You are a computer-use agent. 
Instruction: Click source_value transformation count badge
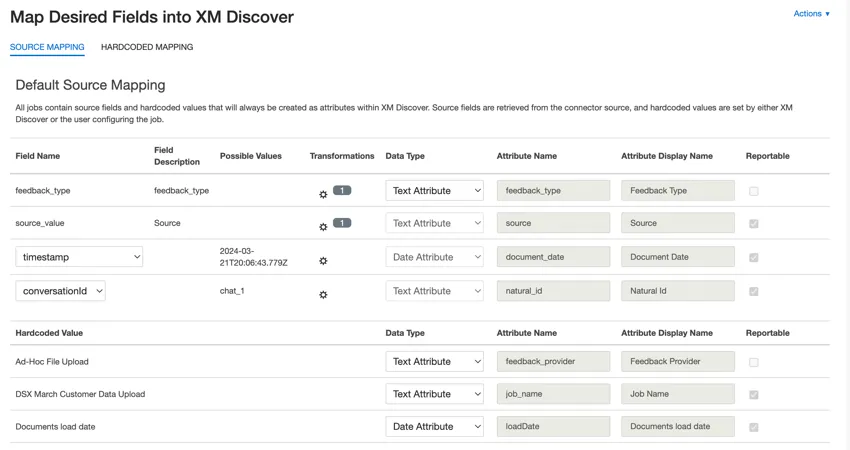[342, 223]
